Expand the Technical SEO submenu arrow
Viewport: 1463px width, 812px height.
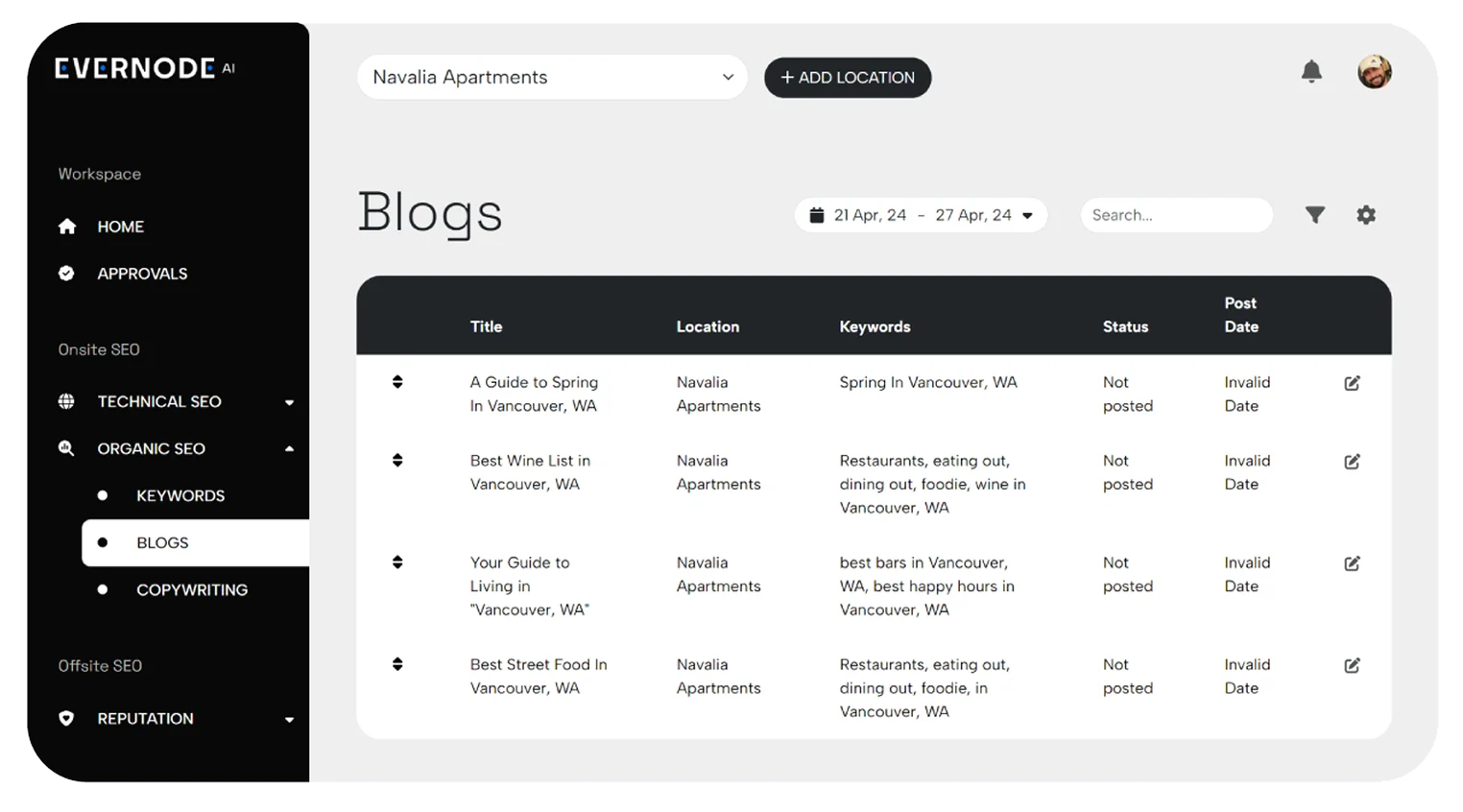289,402
